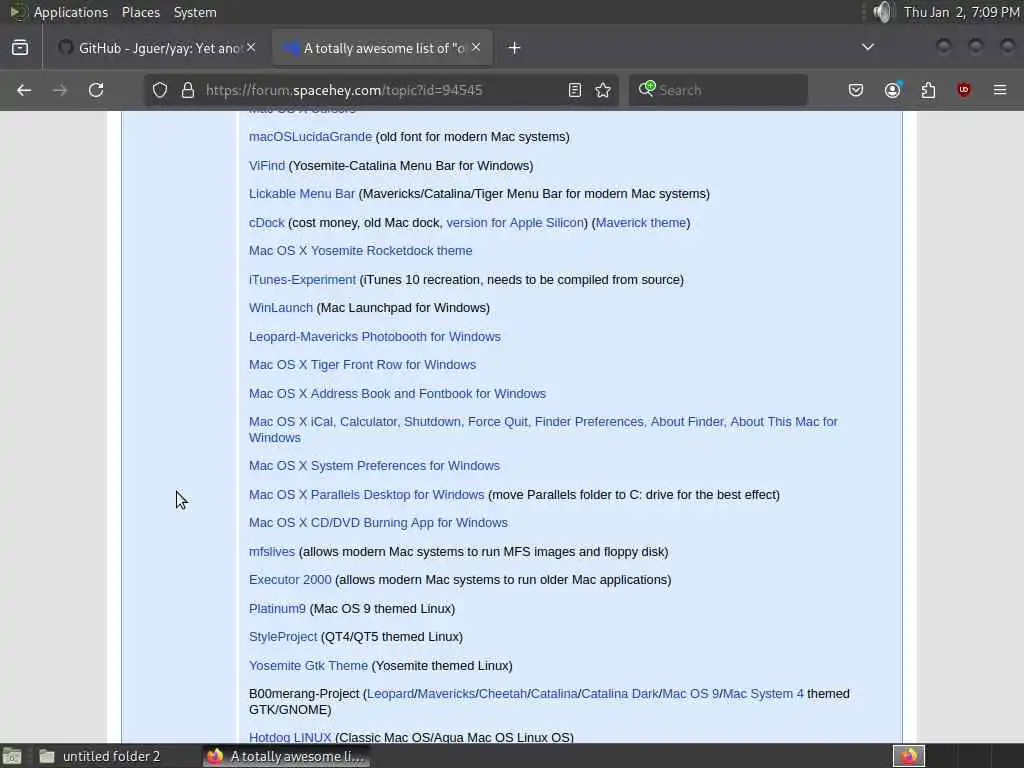Open the Maverick theme link
1024x768 pixels.
click(x=641, y=223)
